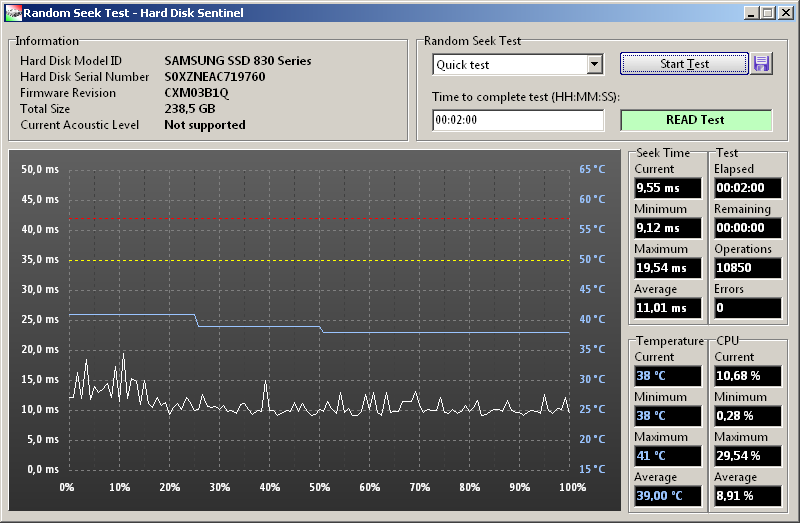Click the minimum CPU value 0,28 %
800x523 pixels.
point(747,416)
